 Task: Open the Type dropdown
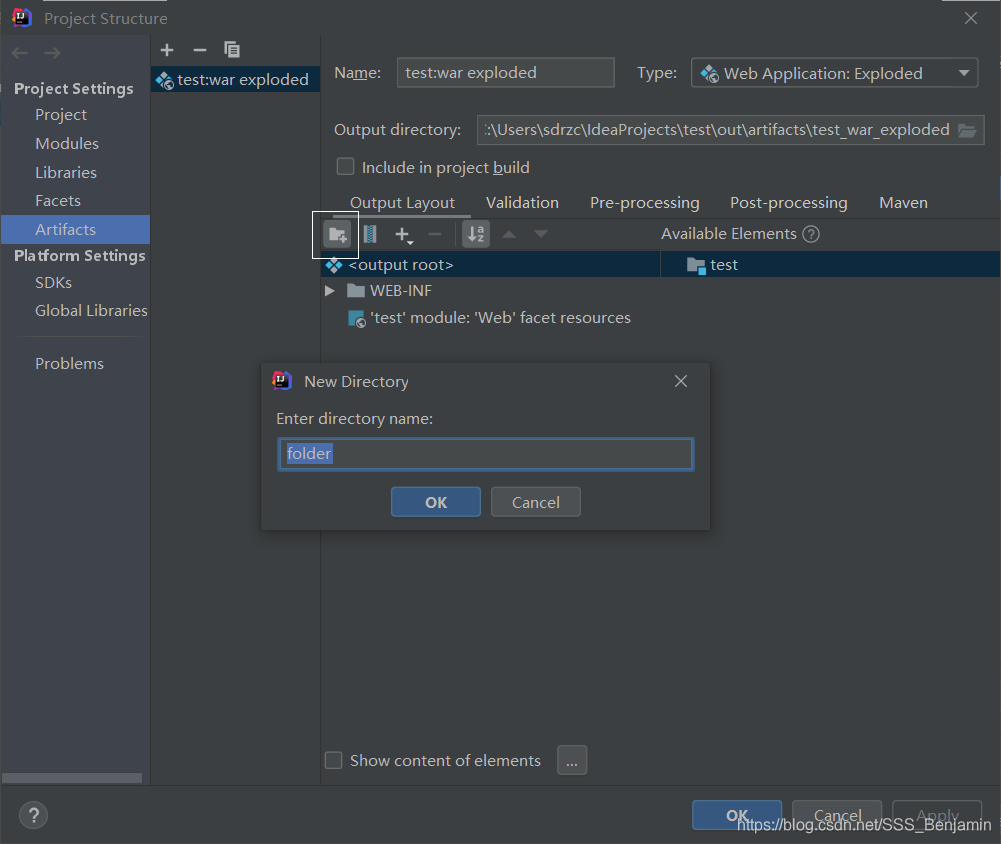(x=834, y=73)
